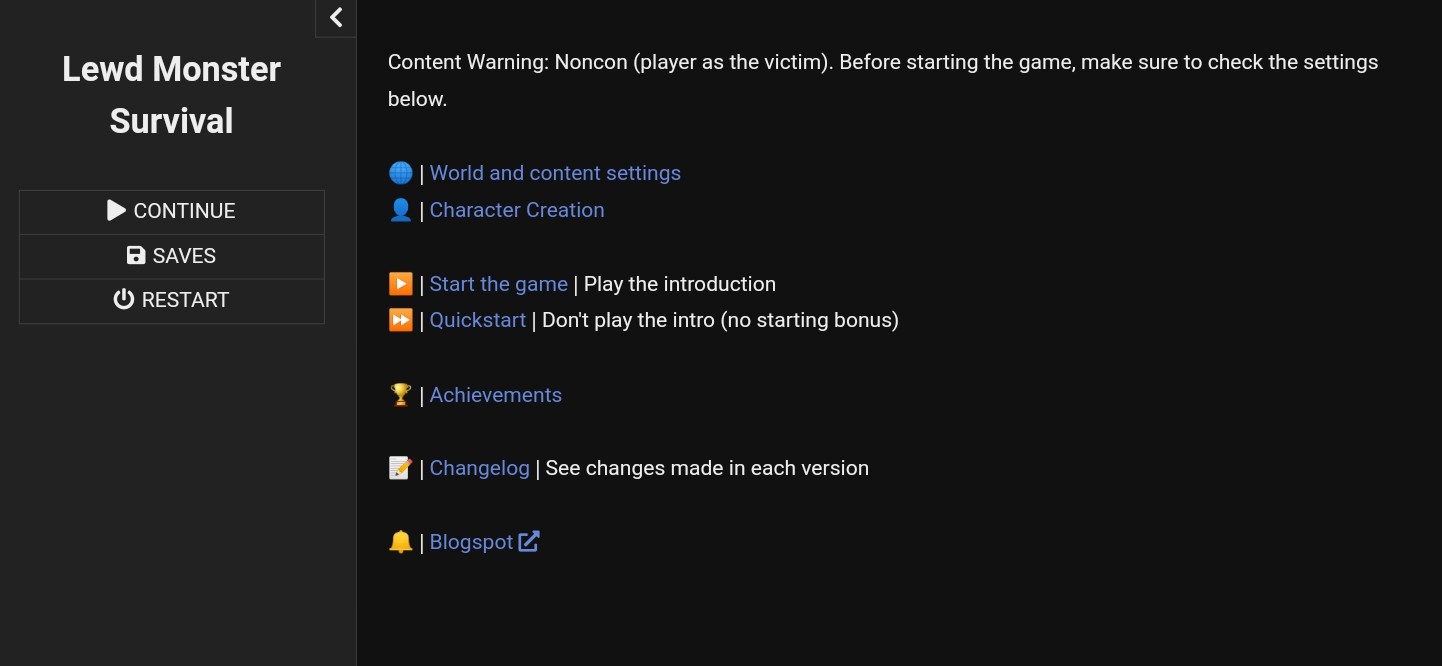Click the person icon beside Character Creation
This screenshot has height=666, width=1442.
(400, 210)
